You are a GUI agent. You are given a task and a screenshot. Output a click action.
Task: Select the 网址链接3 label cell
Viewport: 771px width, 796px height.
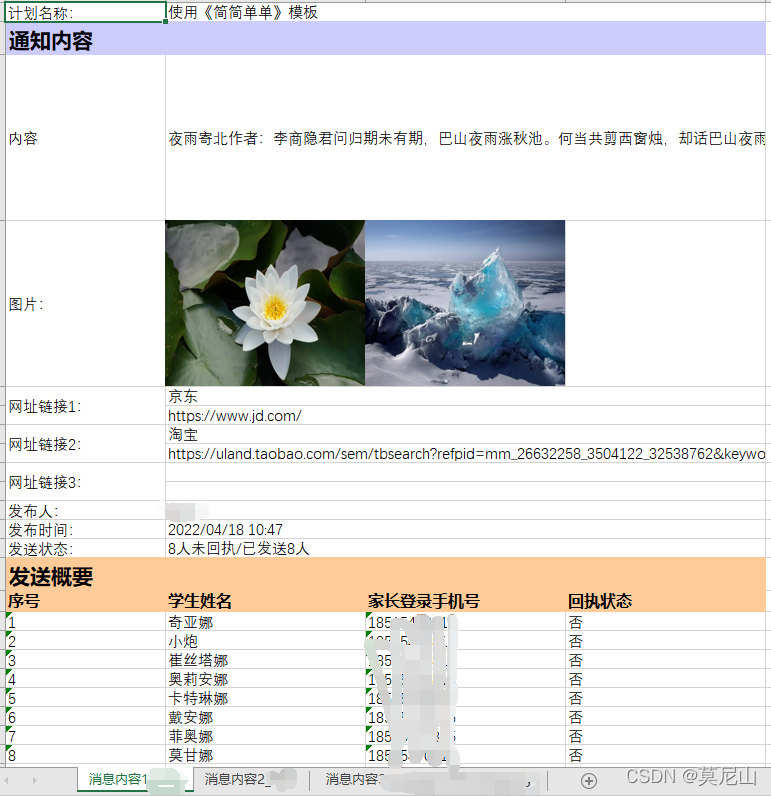click(x=85, y=482)
